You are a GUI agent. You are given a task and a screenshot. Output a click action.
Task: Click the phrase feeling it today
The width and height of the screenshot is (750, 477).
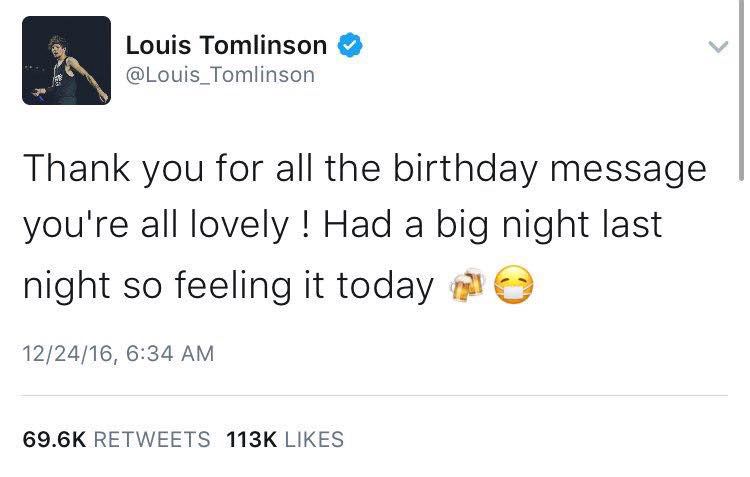click(304, 286)
